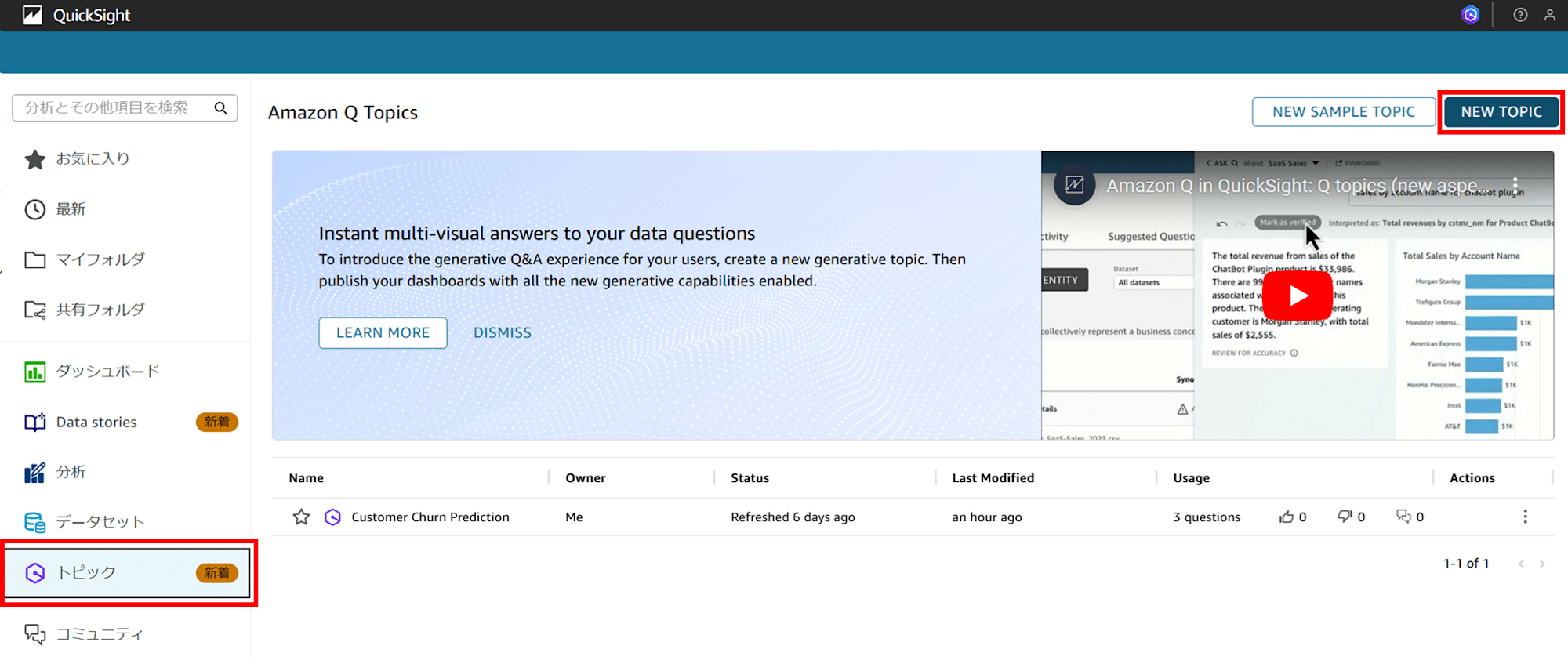Click the 分析 analysis chart icon
Screen dimensions: 1568x671
tap(34, 473)
